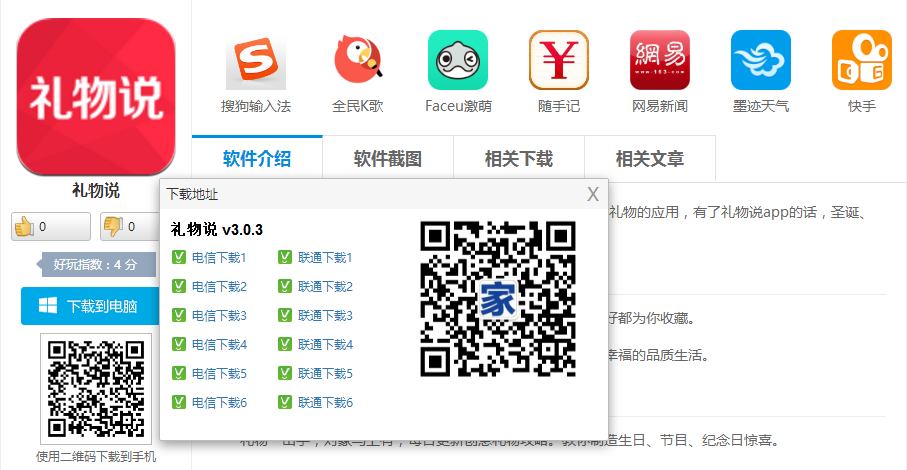Click the 网易新闻 text label
Viewport: 907px width, 470px height.
click(659, 106)
